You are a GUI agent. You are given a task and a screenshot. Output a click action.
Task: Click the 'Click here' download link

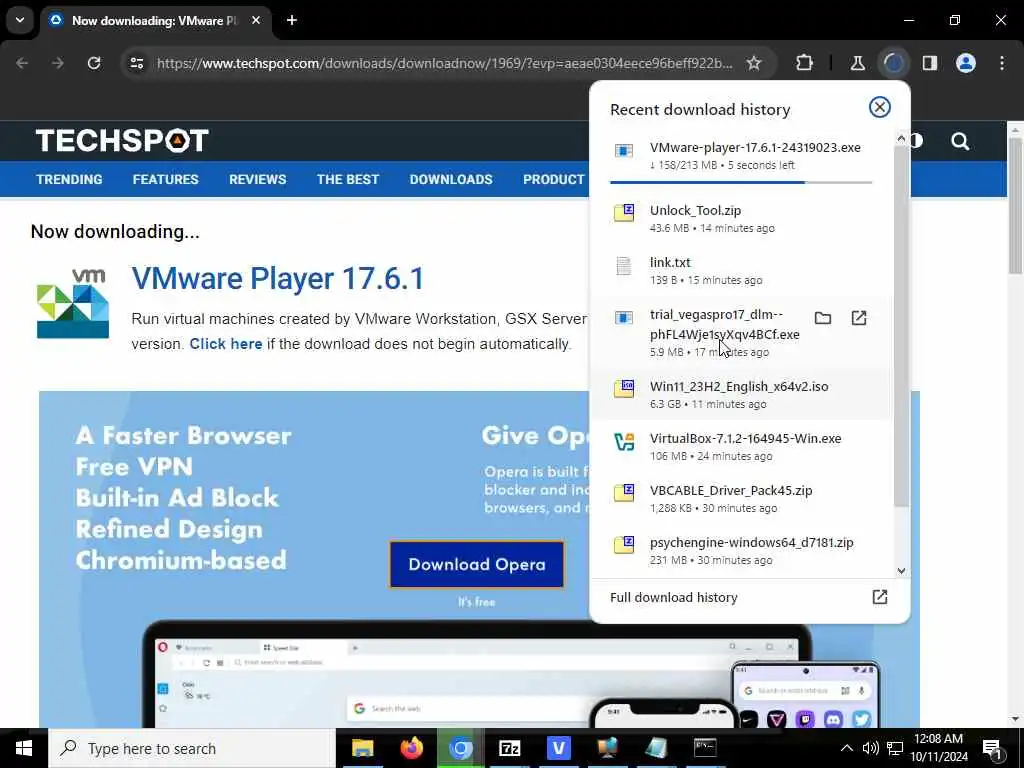click(226, 344)
